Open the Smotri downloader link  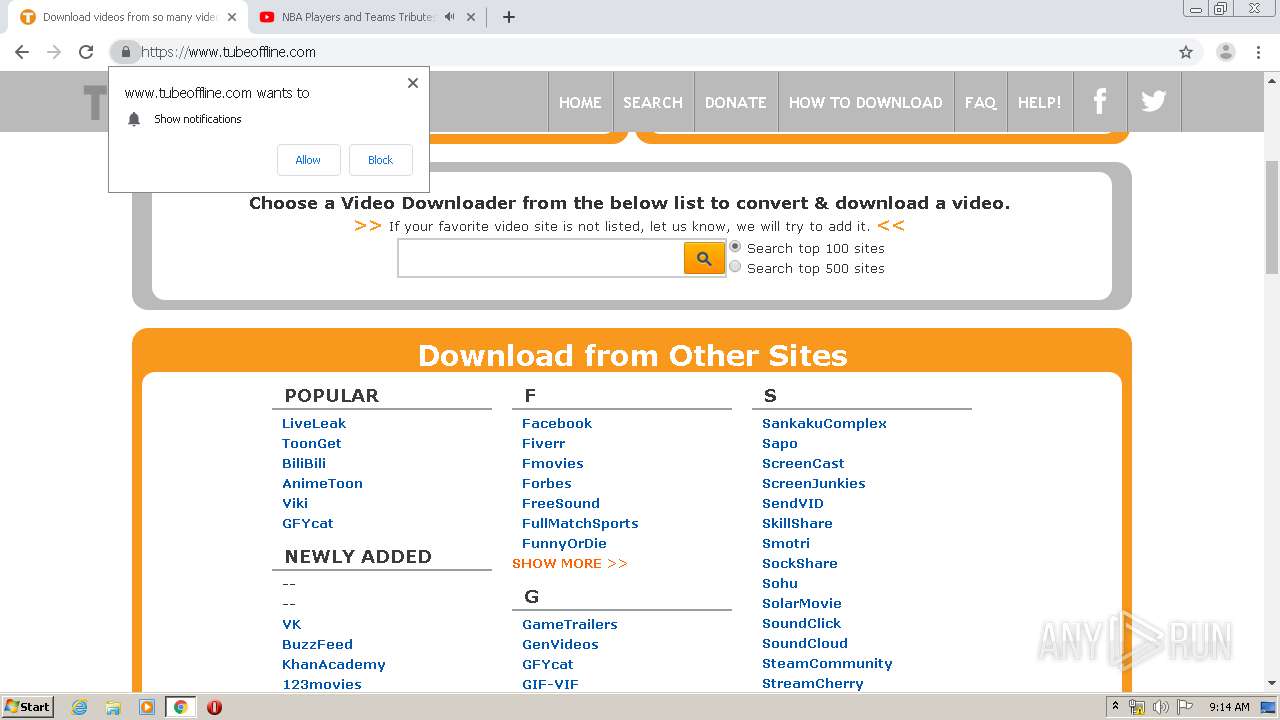point(786,543)
